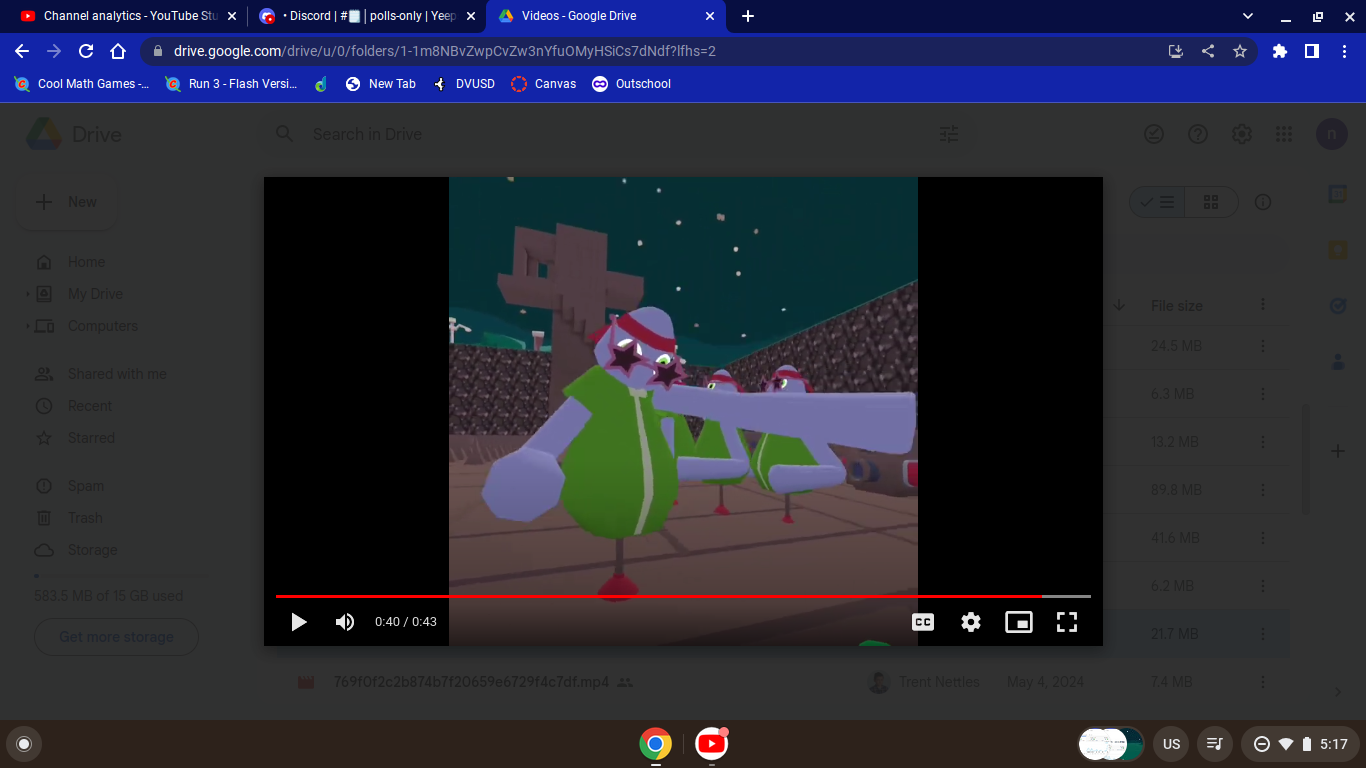Viewport: 1366px width, 768px height.
Task: Play the video in the preview player
Action: pyautogui.click(x=298, y=622)
